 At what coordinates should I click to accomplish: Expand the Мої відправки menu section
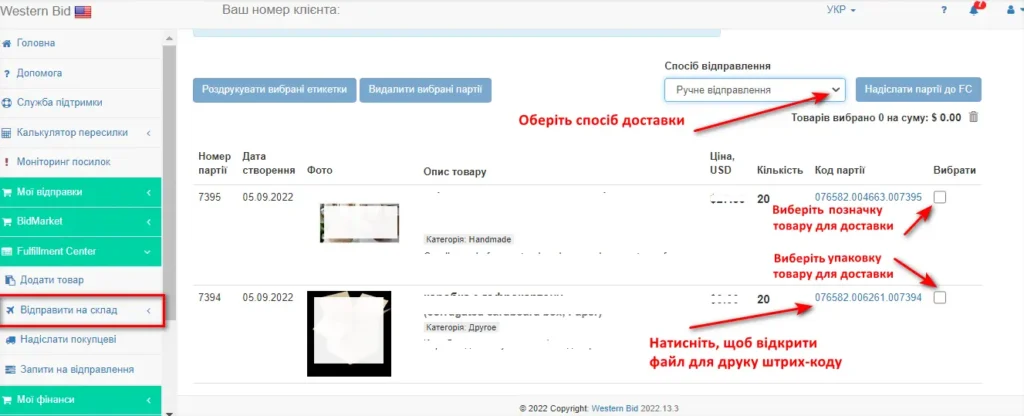pyautogui.click(x=81, y=192)
